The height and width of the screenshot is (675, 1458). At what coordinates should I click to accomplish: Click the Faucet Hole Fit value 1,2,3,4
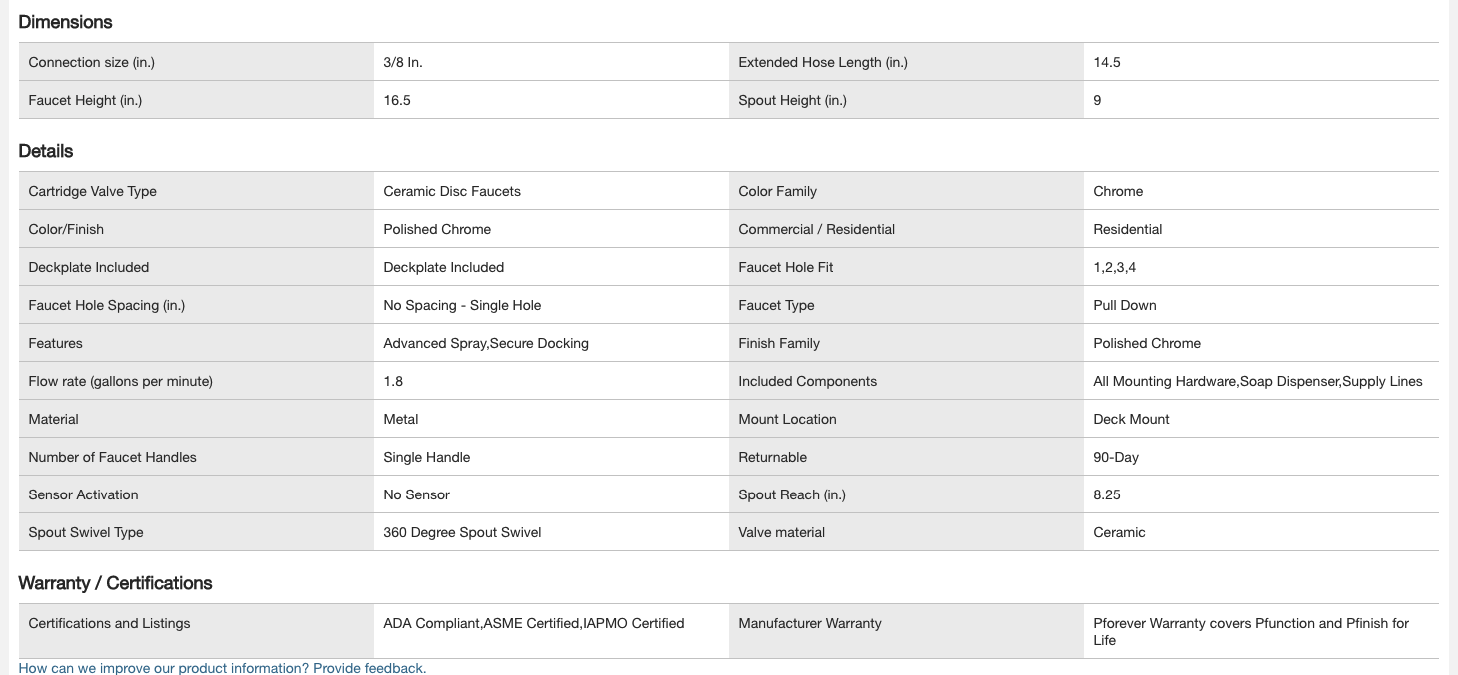click(x=1115, y=267)
